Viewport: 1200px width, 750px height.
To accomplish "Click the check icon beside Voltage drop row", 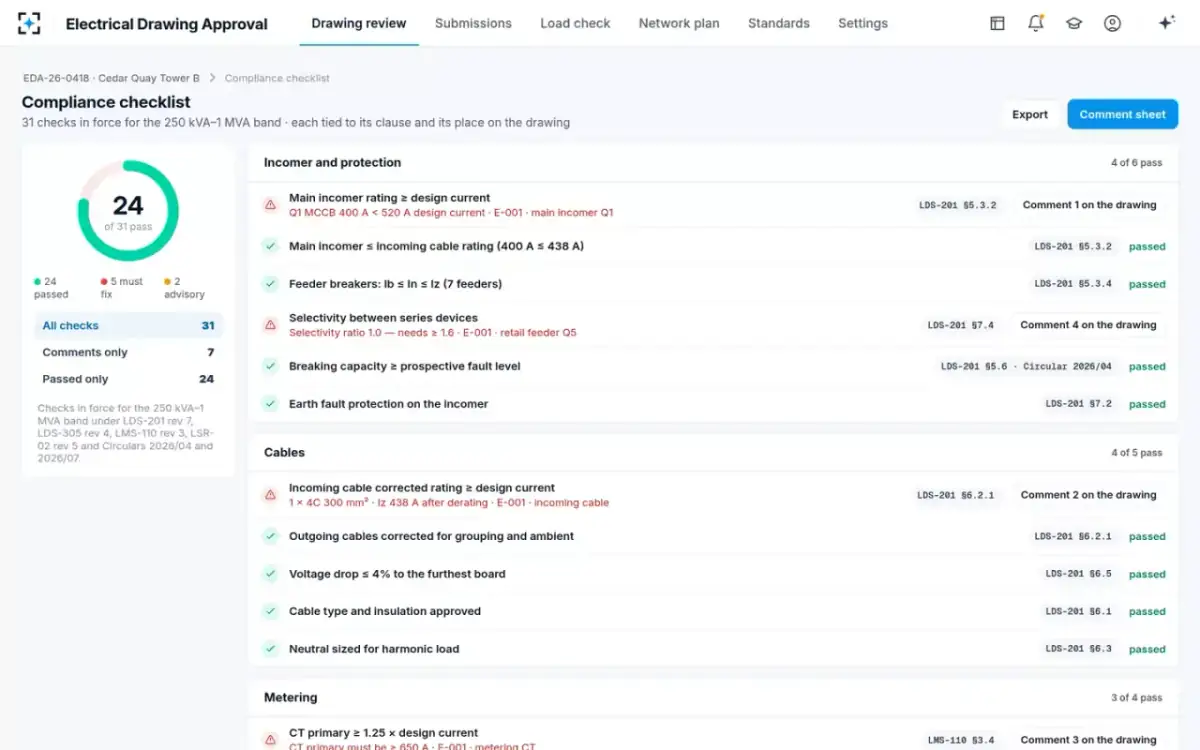I will (270, 574).
